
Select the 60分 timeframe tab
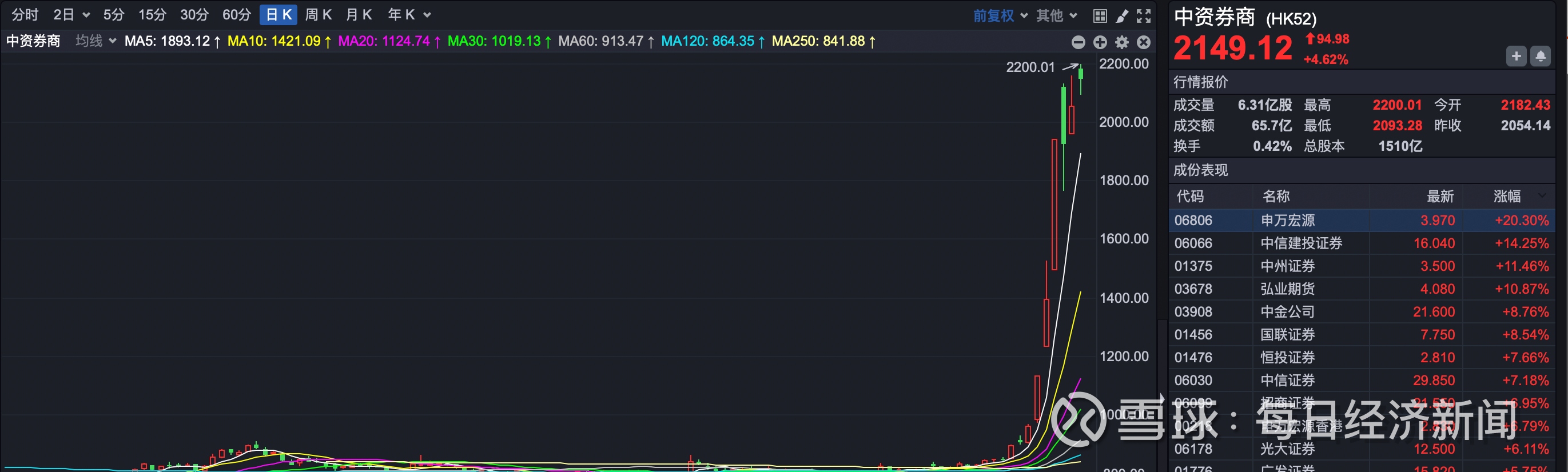tap(237, 15)
